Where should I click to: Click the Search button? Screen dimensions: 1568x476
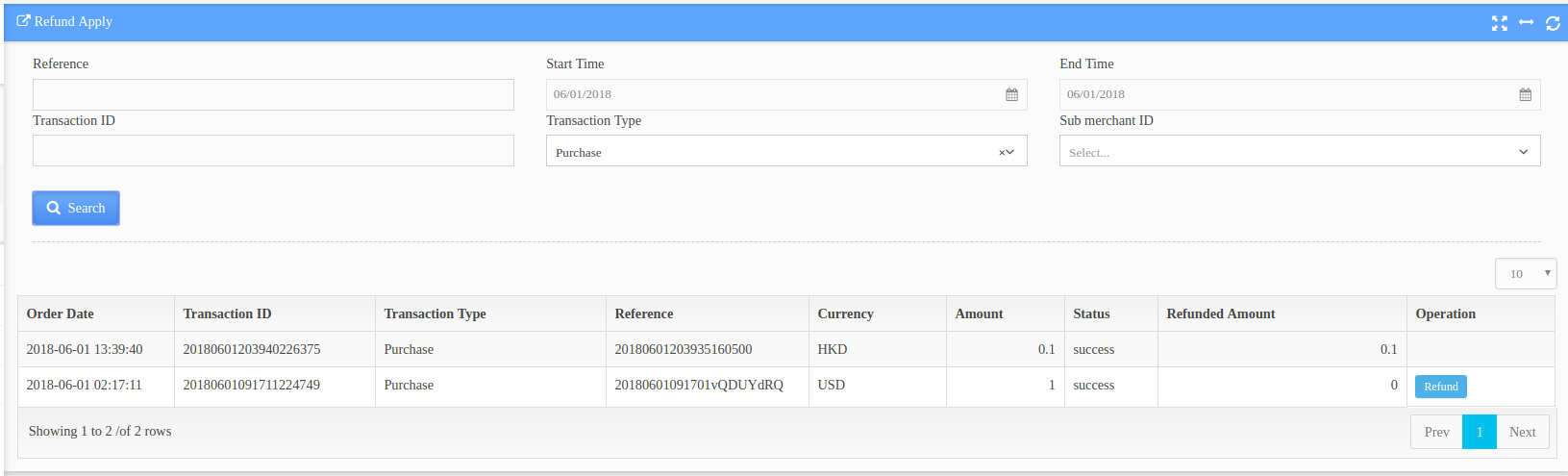[x=76, y=208]
